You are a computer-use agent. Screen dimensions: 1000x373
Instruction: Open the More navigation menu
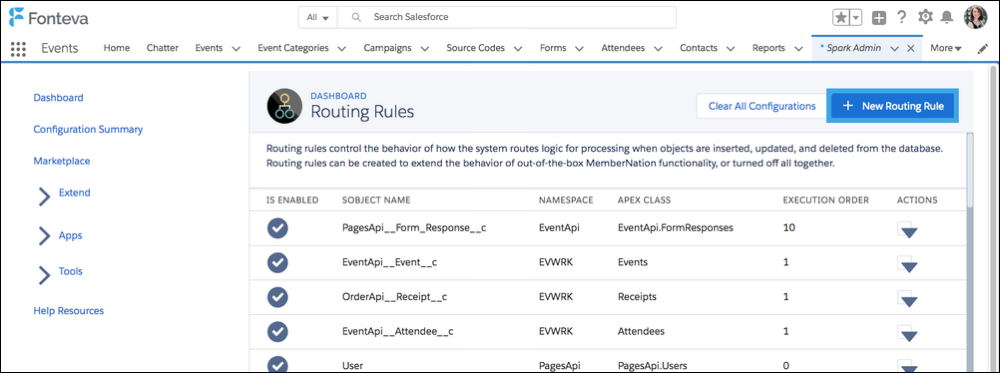tap(946, 48)
